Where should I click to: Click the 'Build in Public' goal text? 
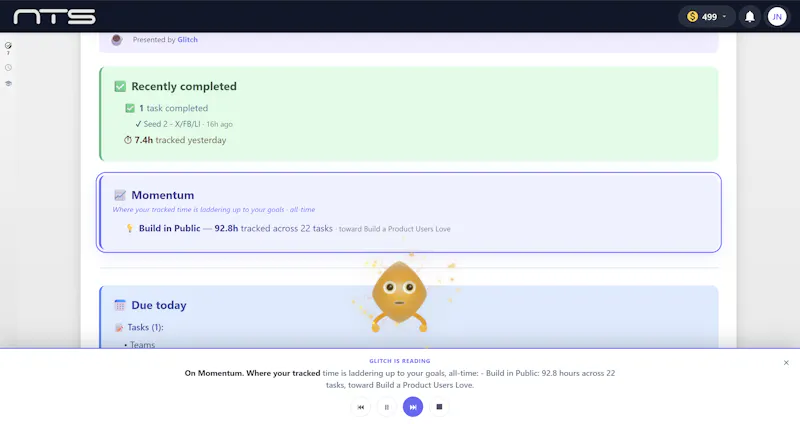coord(169,229)
